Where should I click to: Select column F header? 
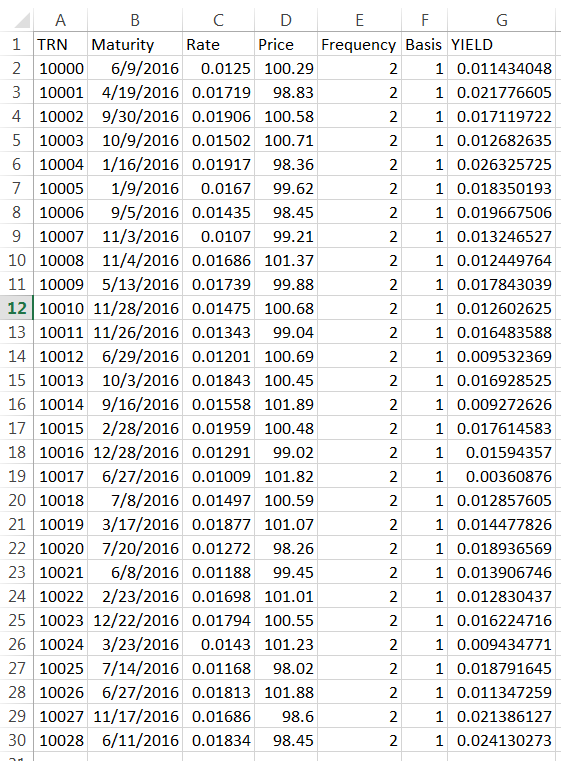[425, 20]
